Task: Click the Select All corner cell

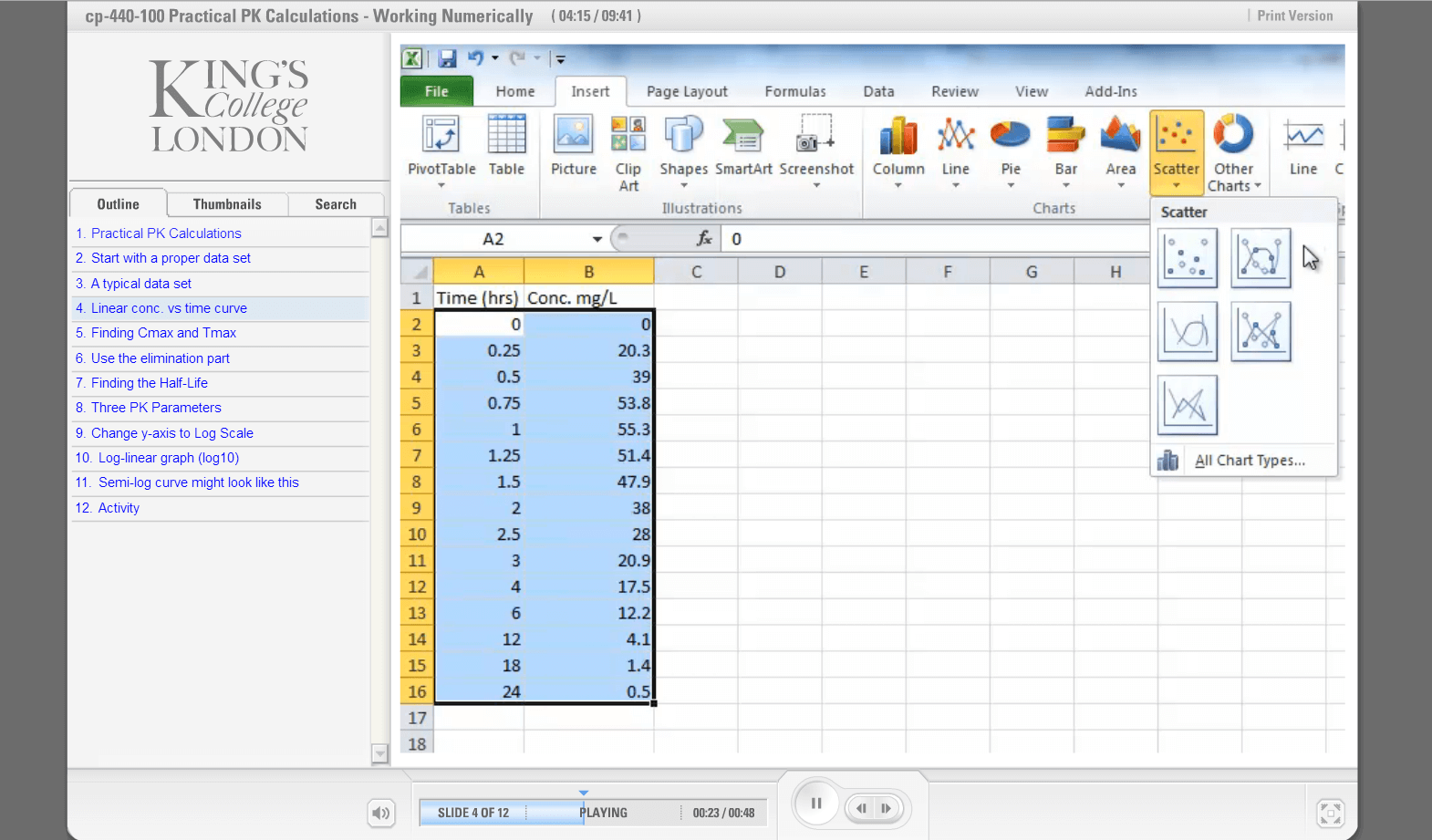Action: point(417,272)
